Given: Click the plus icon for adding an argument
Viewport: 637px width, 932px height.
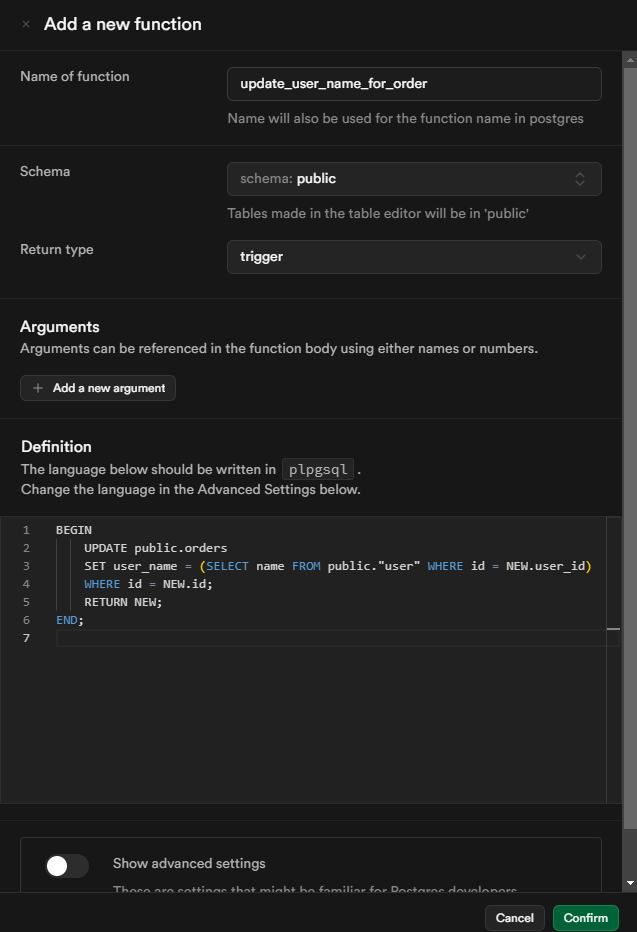Looking at the screenshot, I should click(x=35, y=387).
